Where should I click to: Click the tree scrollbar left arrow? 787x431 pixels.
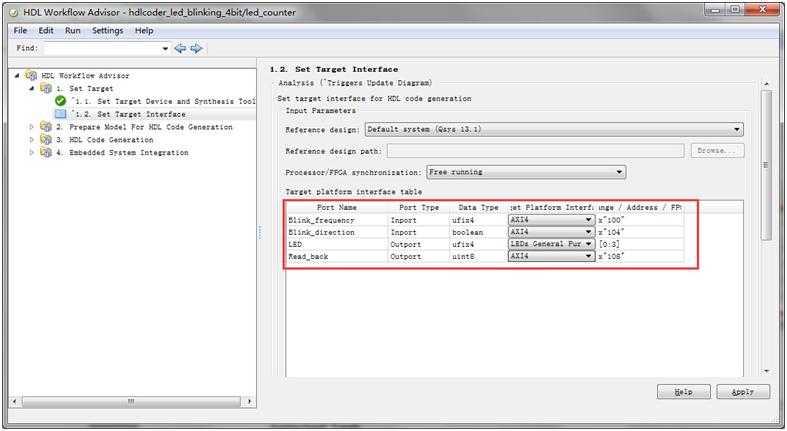pos(15,401)
